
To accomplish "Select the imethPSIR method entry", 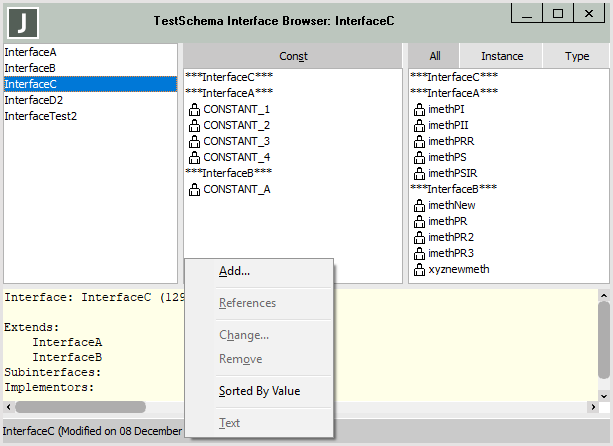I will pos(452,173).
